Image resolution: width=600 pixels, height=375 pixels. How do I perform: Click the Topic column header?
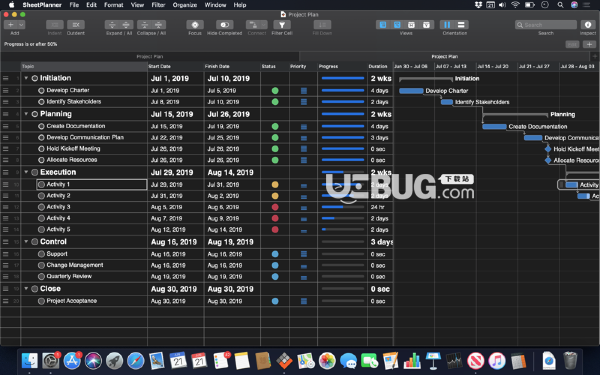pos(84,66)
